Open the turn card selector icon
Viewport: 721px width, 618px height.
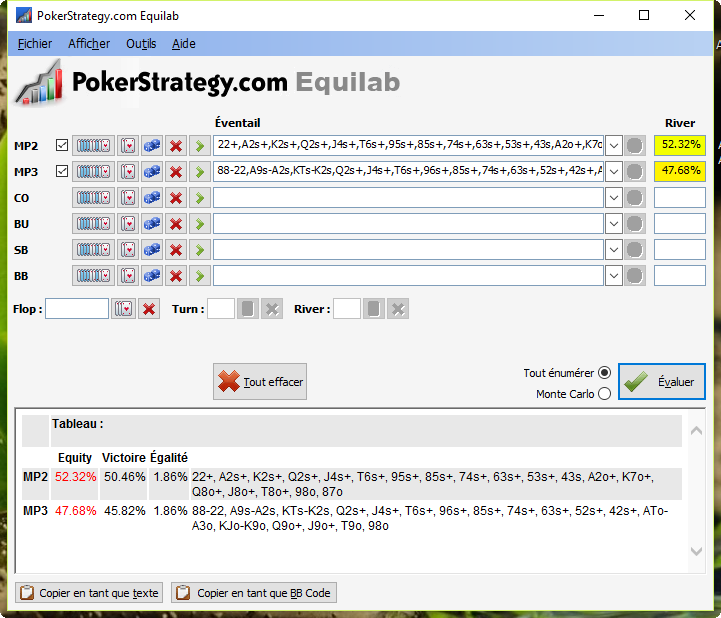click(247, 309)
